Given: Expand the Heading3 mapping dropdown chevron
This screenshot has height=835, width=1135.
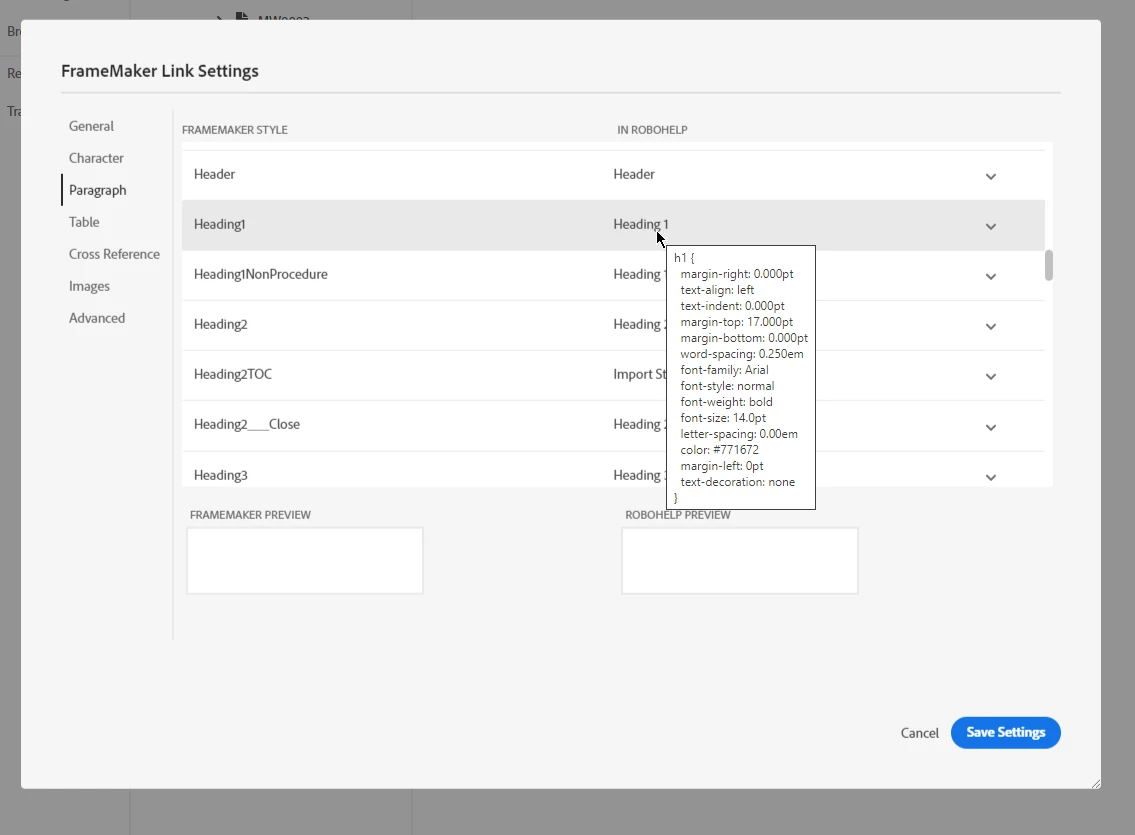Looking at the screenshot, I should tap(991, 477).
